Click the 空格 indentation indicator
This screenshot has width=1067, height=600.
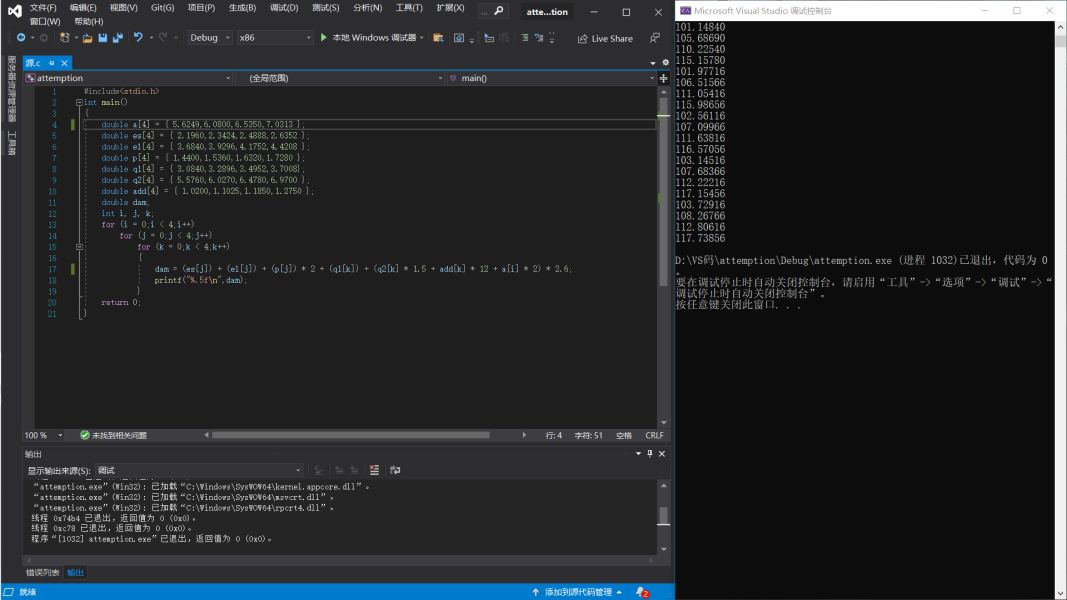pyautogui.click(x=624, y=435)
